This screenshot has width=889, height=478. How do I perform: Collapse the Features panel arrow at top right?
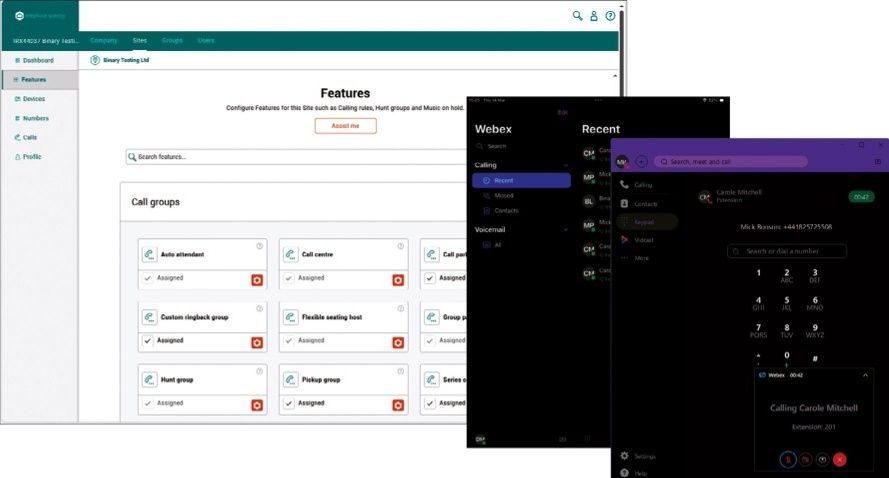click(615, 76)
